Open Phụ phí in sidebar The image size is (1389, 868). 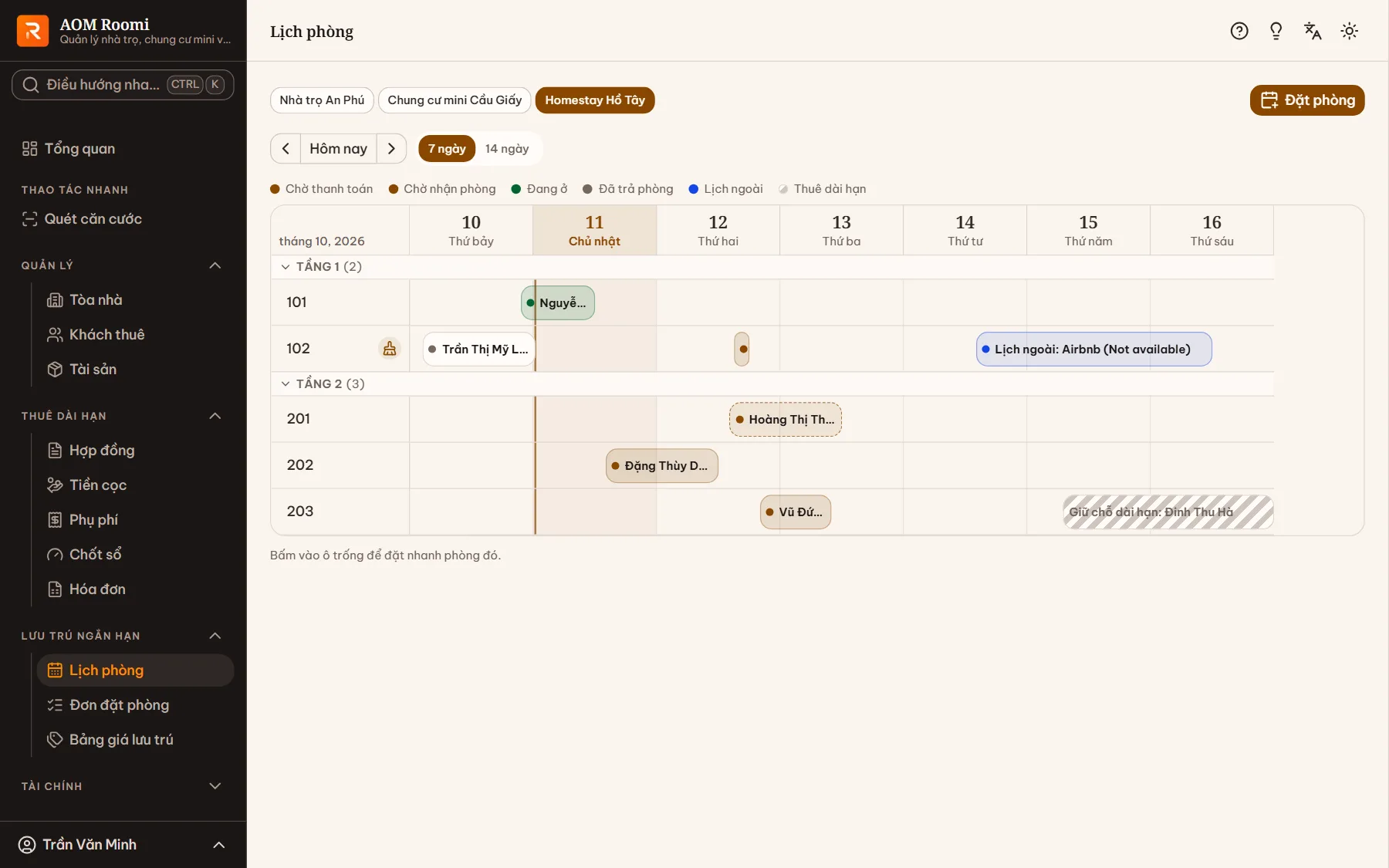tap(136, 520)
